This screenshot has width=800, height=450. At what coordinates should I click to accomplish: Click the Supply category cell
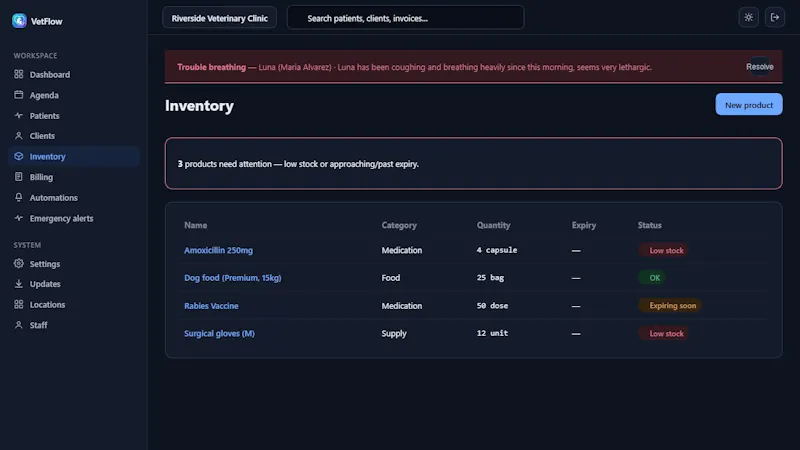pyautogui.click(x=394, y=333)
